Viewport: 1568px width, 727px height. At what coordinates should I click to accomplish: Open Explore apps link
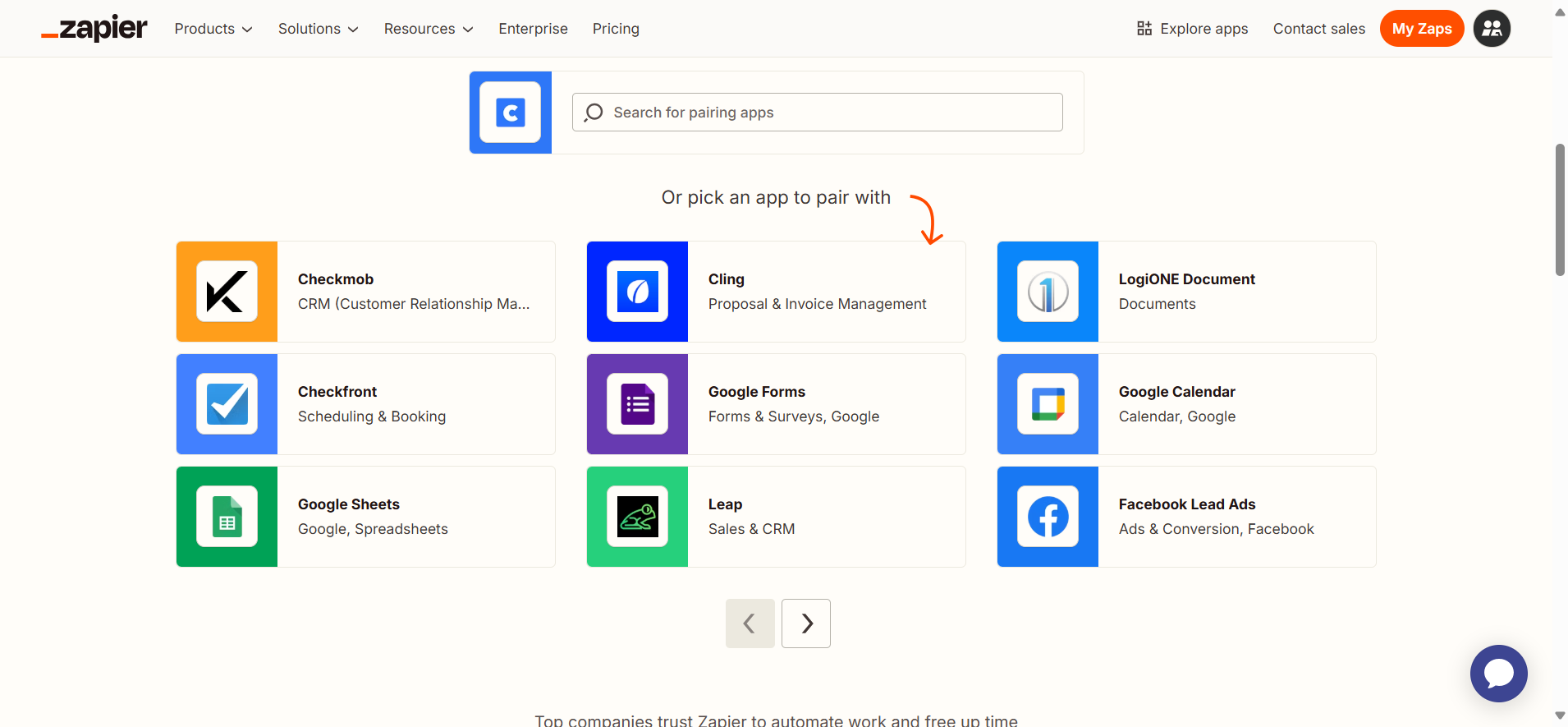[x=1193, y=29]
